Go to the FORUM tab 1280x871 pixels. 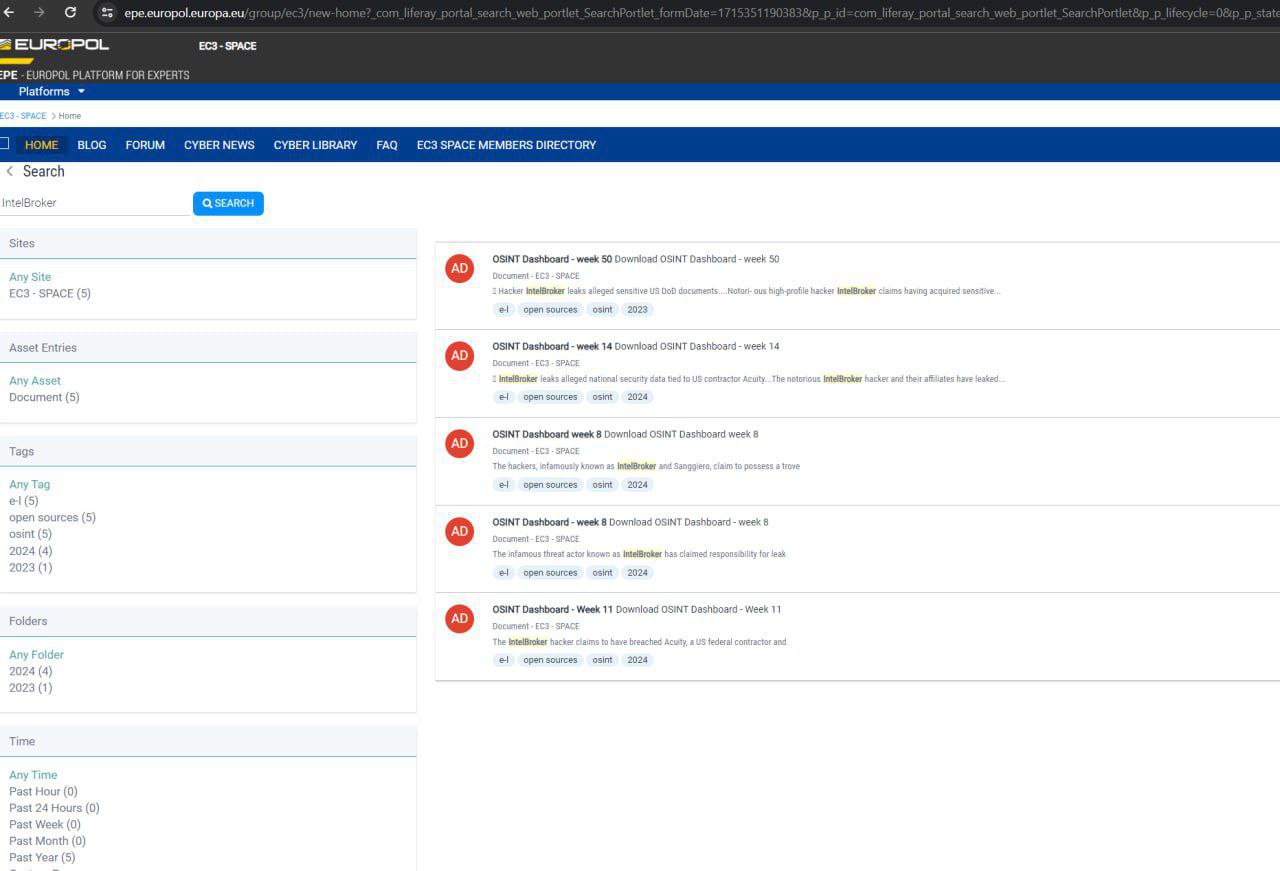(145, 145)
